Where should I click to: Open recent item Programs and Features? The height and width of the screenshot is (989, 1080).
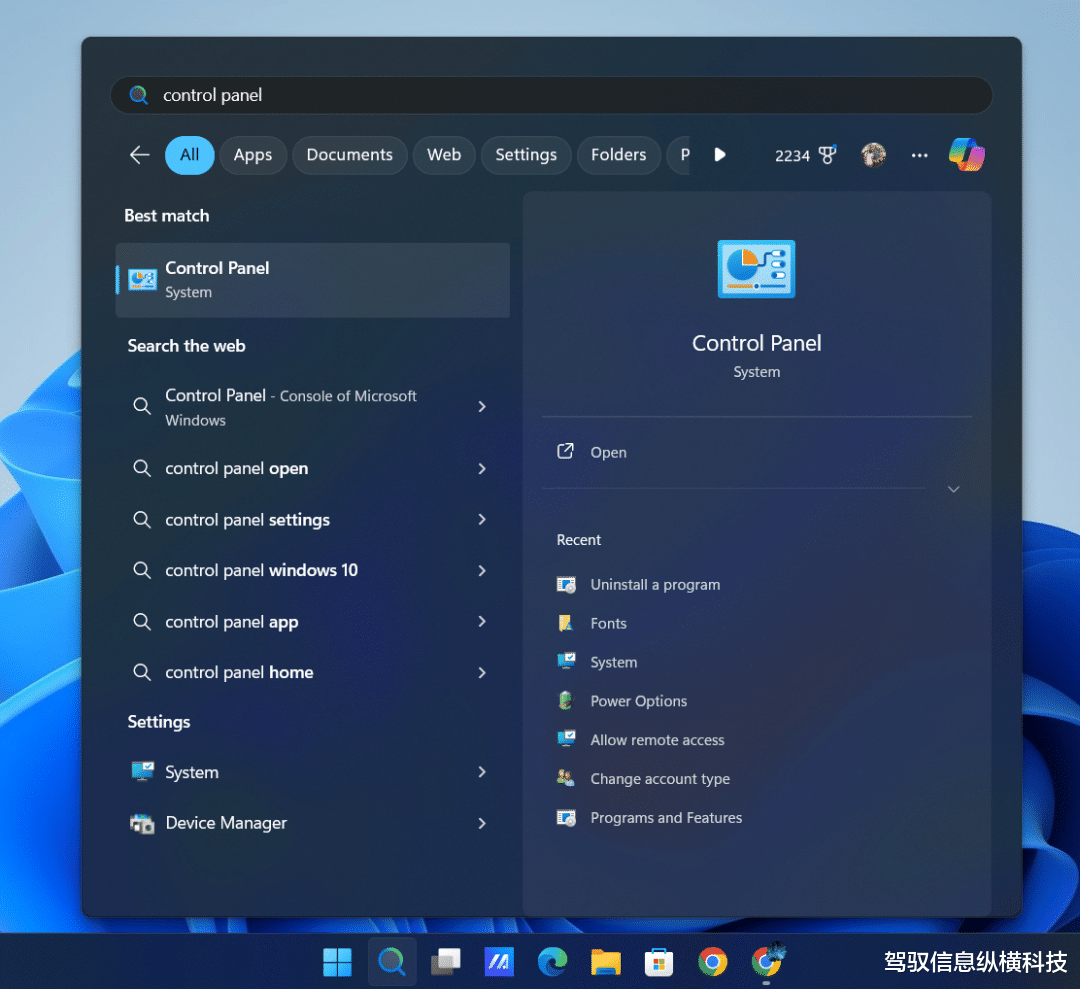(665, 818)
